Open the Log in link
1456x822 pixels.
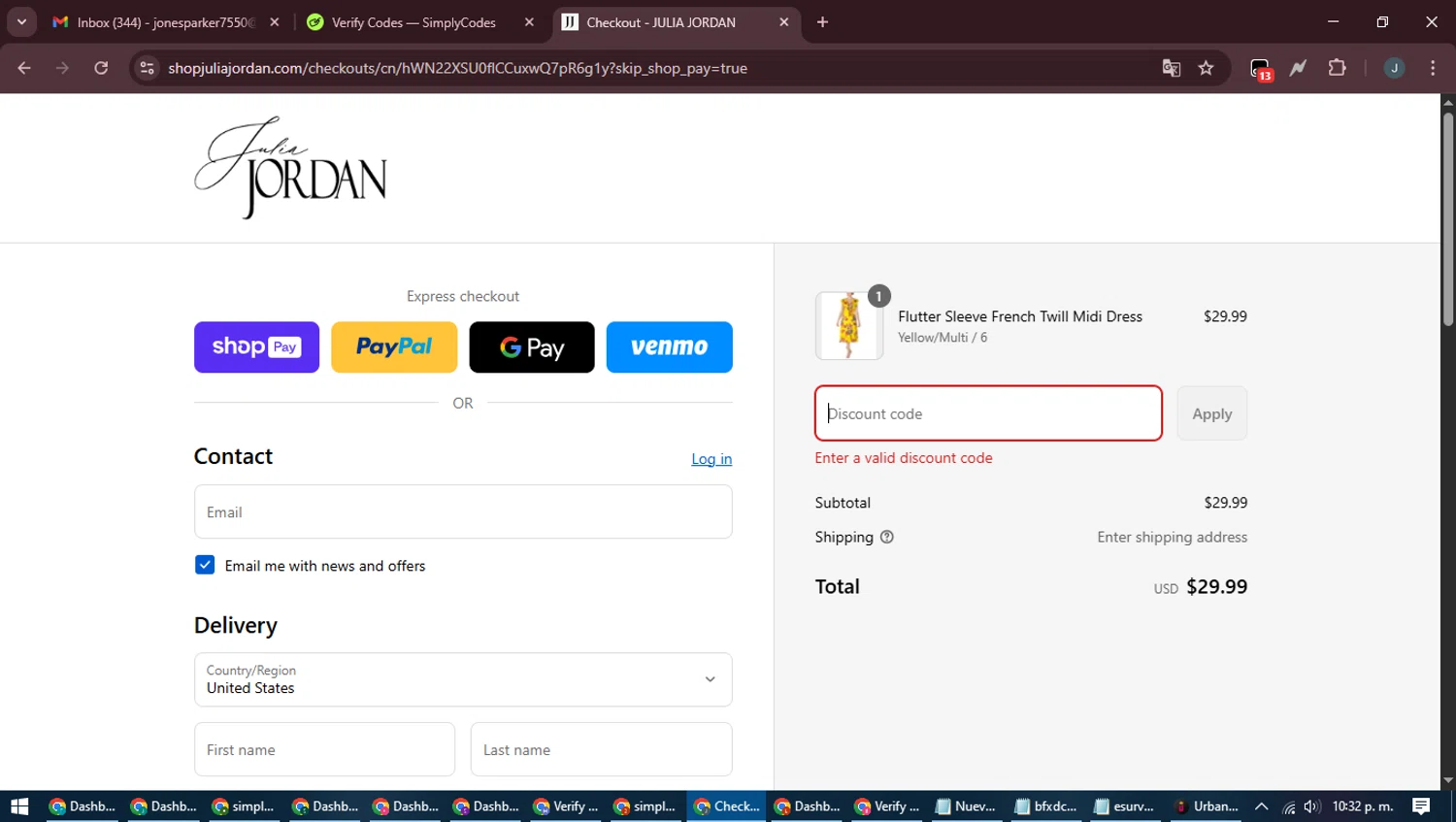pos(711,459)
